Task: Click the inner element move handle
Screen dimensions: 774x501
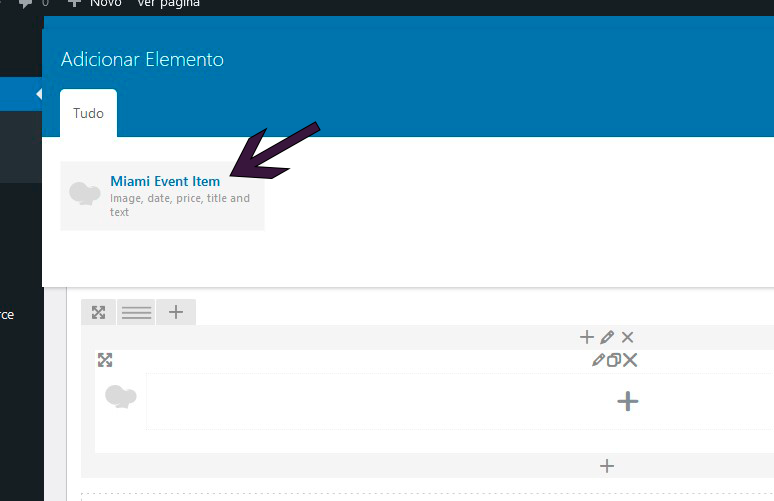Action: [x=105, y=360]
